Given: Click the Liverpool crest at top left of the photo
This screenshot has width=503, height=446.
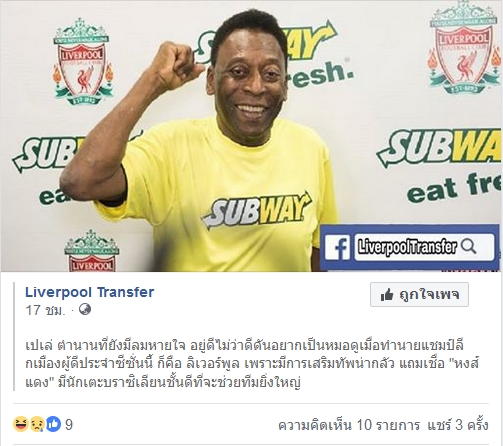Looking at the screenshot, I should coord(83,62).
